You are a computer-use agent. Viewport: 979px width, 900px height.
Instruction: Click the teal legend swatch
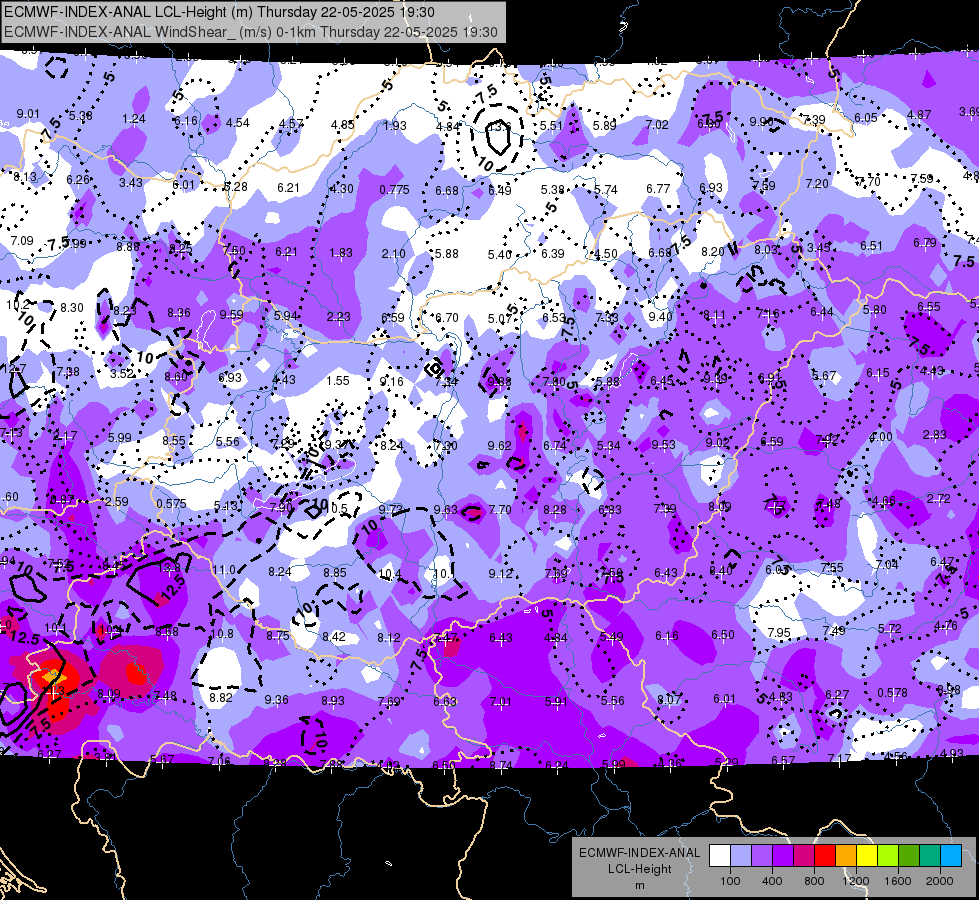(930, 856)
